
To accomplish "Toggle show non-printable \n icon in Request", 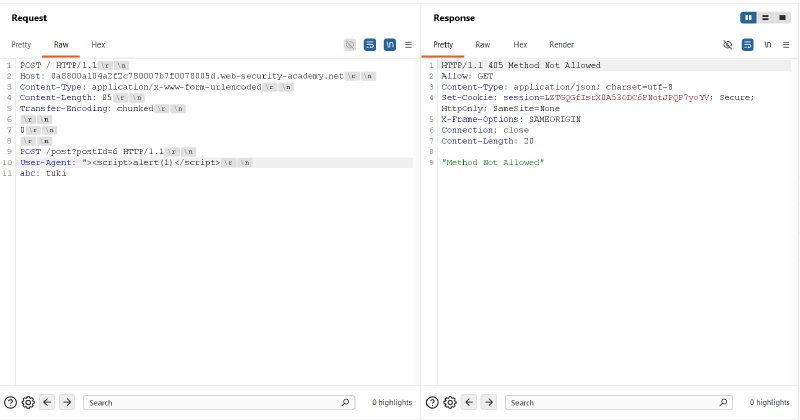I will (x=389, y=45).
